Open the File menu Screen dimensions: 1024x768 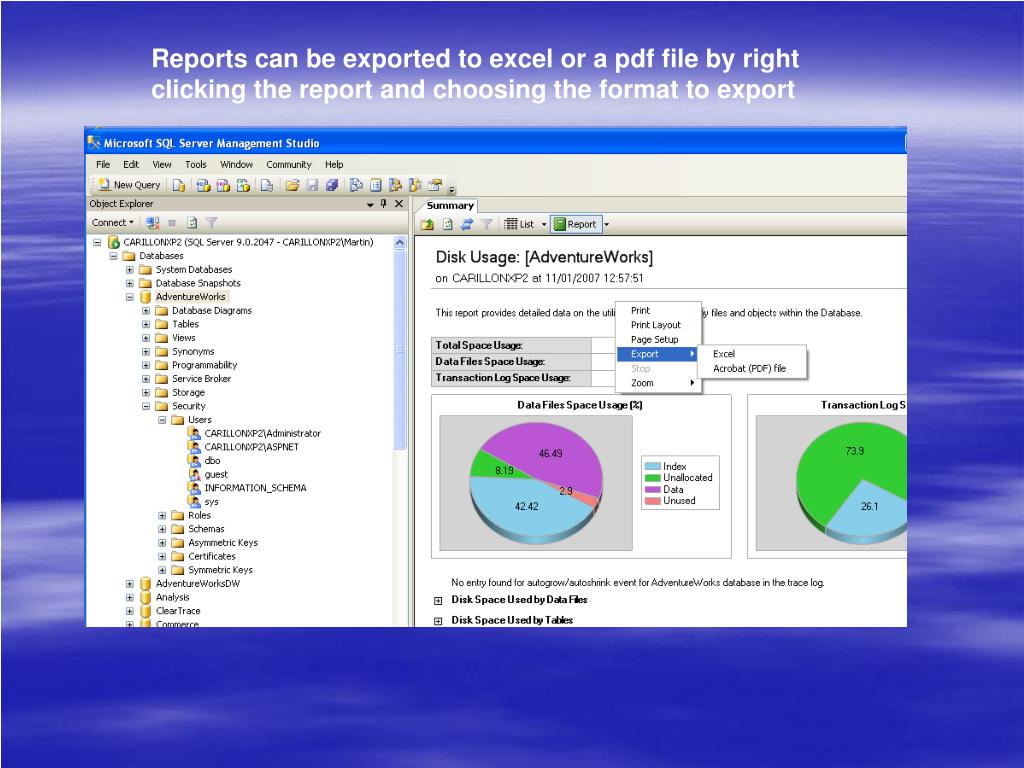(x=103, y=165)
